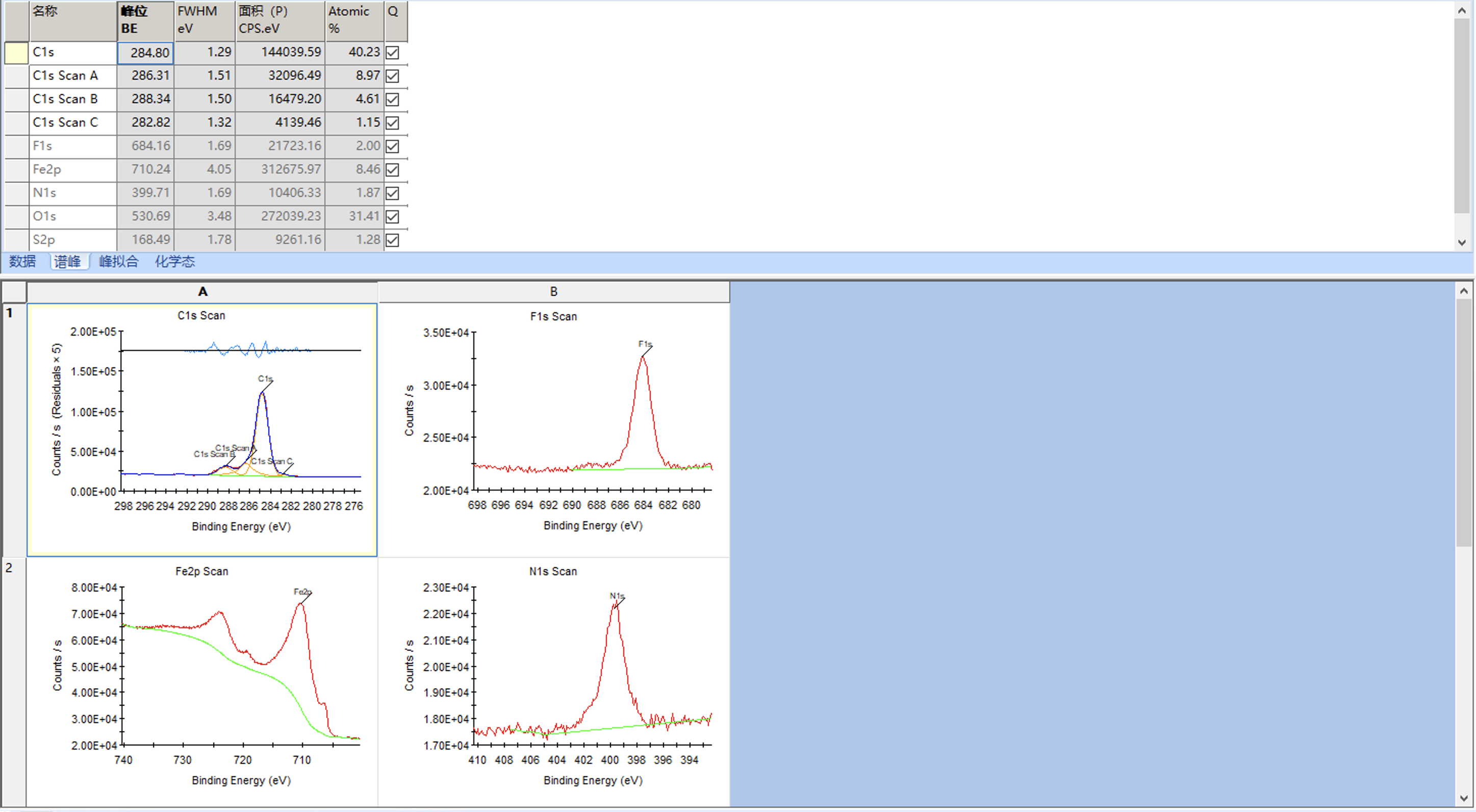Toggle the N1s row checkbox
The width and height of the screenshot is (1476, 812).
393,193
